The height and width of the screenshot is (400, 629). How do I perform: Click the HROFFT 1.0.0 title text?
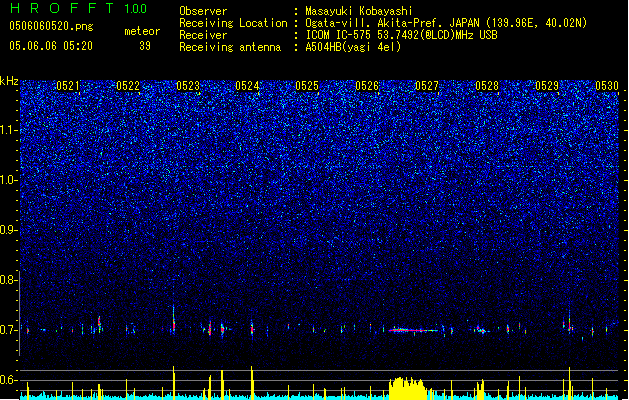pos(79,8)
